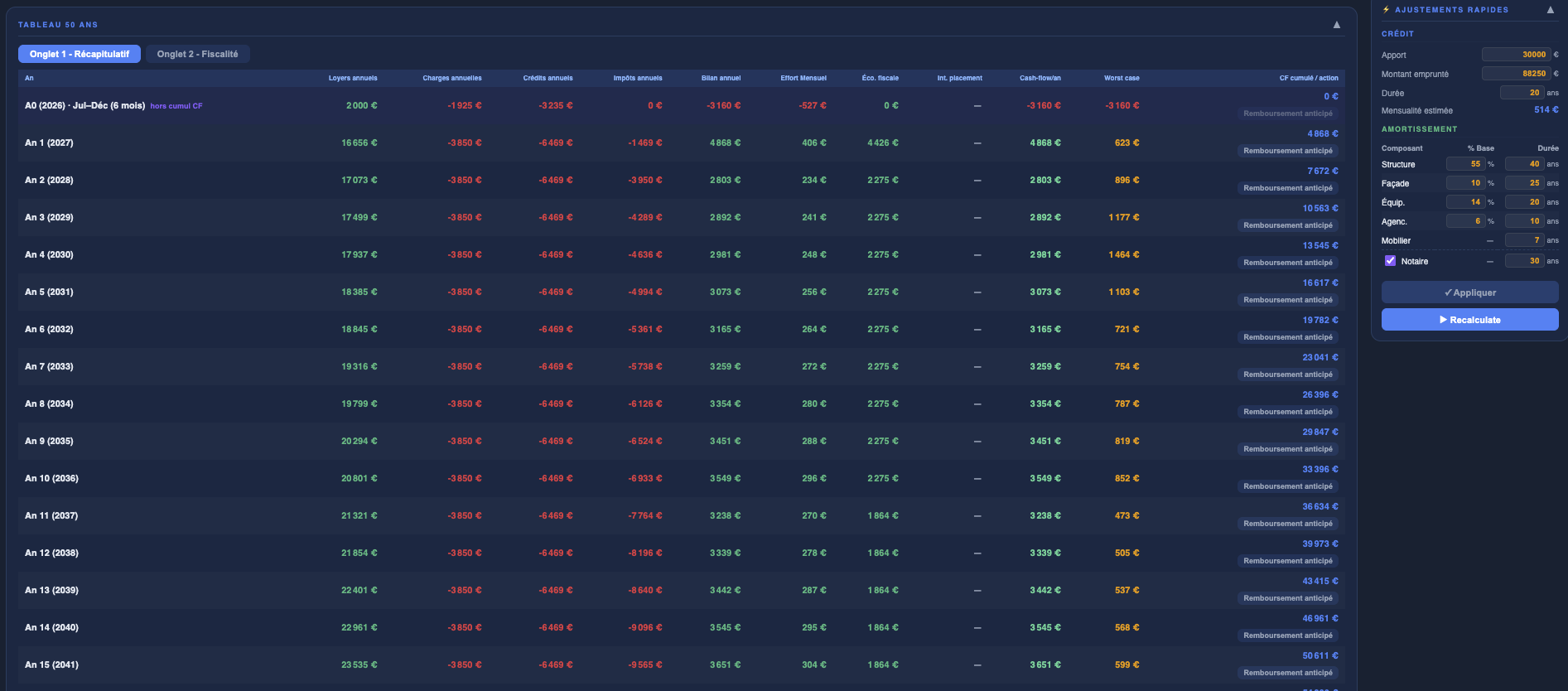This screenshot has width=1568, height=691.
Task: Click the Loyers annuels column header
Action: (x=353, y=78)
